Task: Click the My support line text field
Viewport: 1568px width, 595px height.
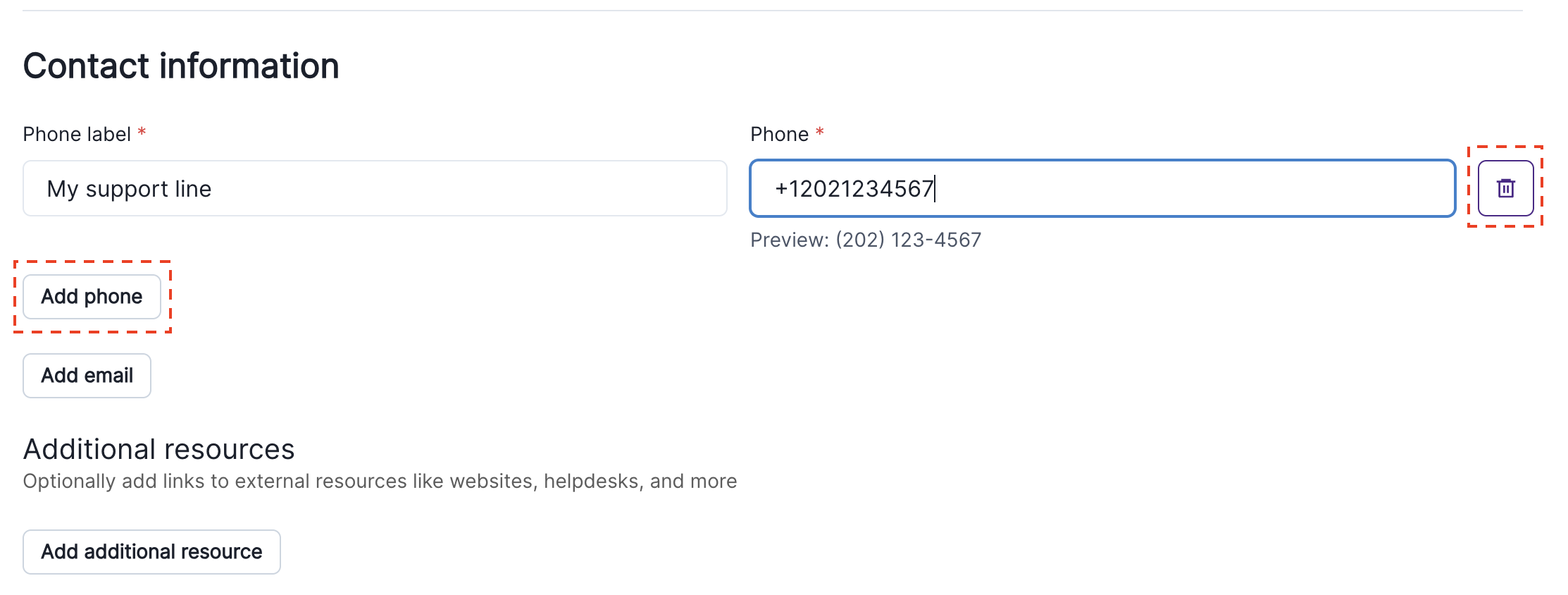Action: pos(373,188)
